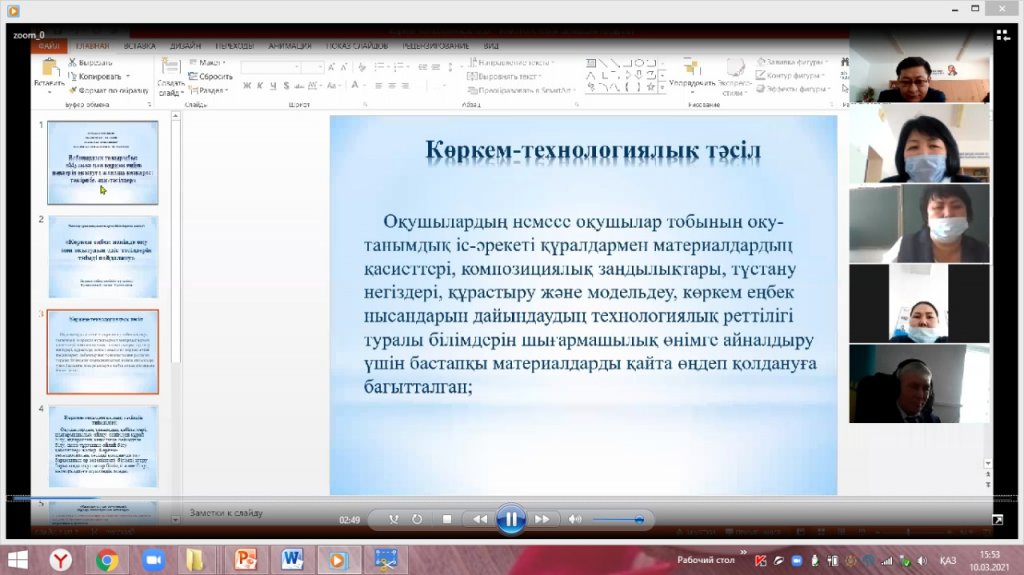Screen dimensions: 1024x575
Task: Toggle repeat mode in player
Action: coord(417,519)
